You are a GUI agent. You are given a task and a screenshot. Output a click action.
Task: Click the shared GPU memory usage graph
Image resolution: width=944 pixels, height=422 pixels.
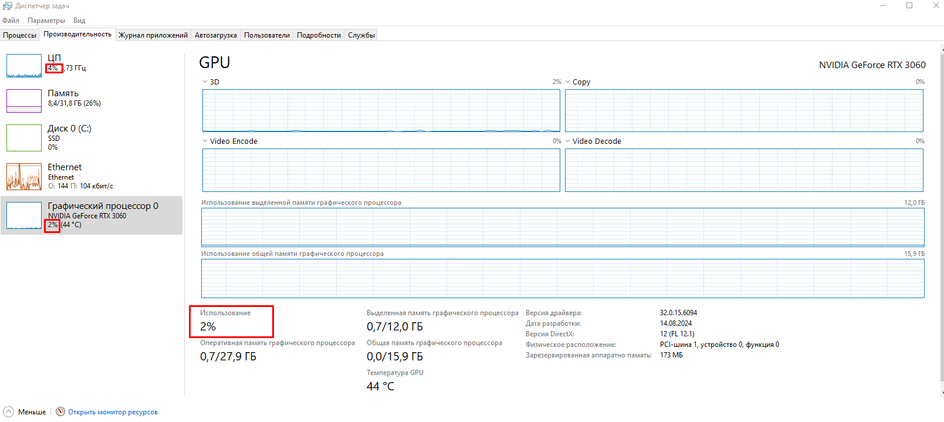(x=562, y=279)
